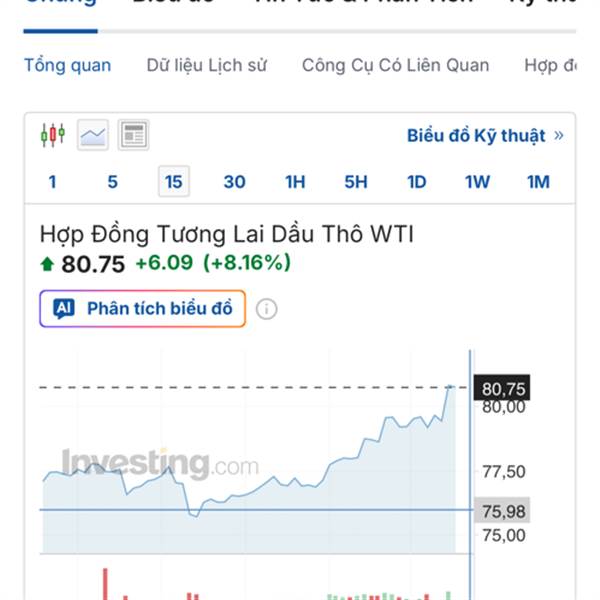Open the Dữ liệu Lịch sử tab

point(207,66)
